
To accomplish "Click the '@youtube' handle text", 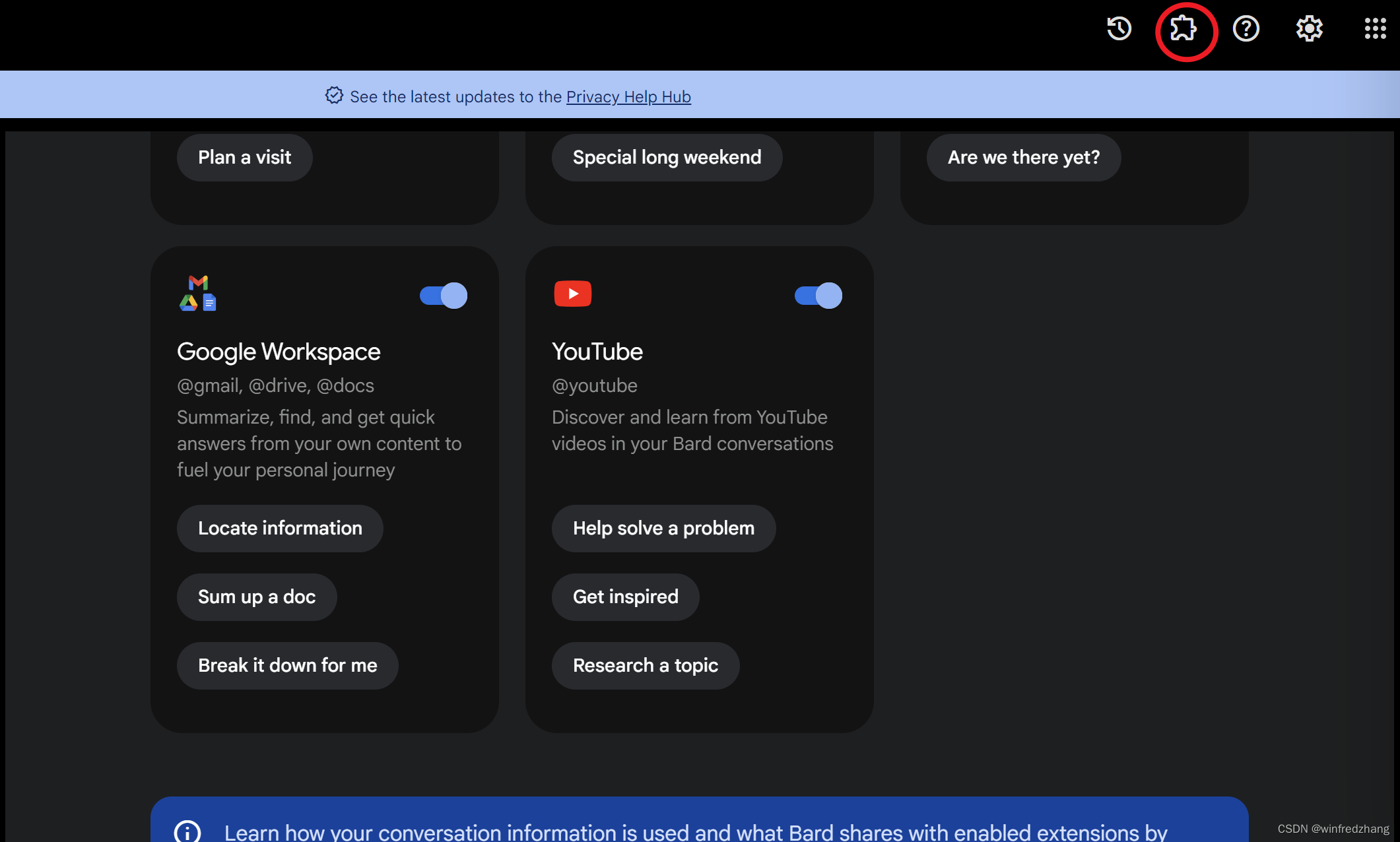I will pyautogui.click(x=595, y=385).
